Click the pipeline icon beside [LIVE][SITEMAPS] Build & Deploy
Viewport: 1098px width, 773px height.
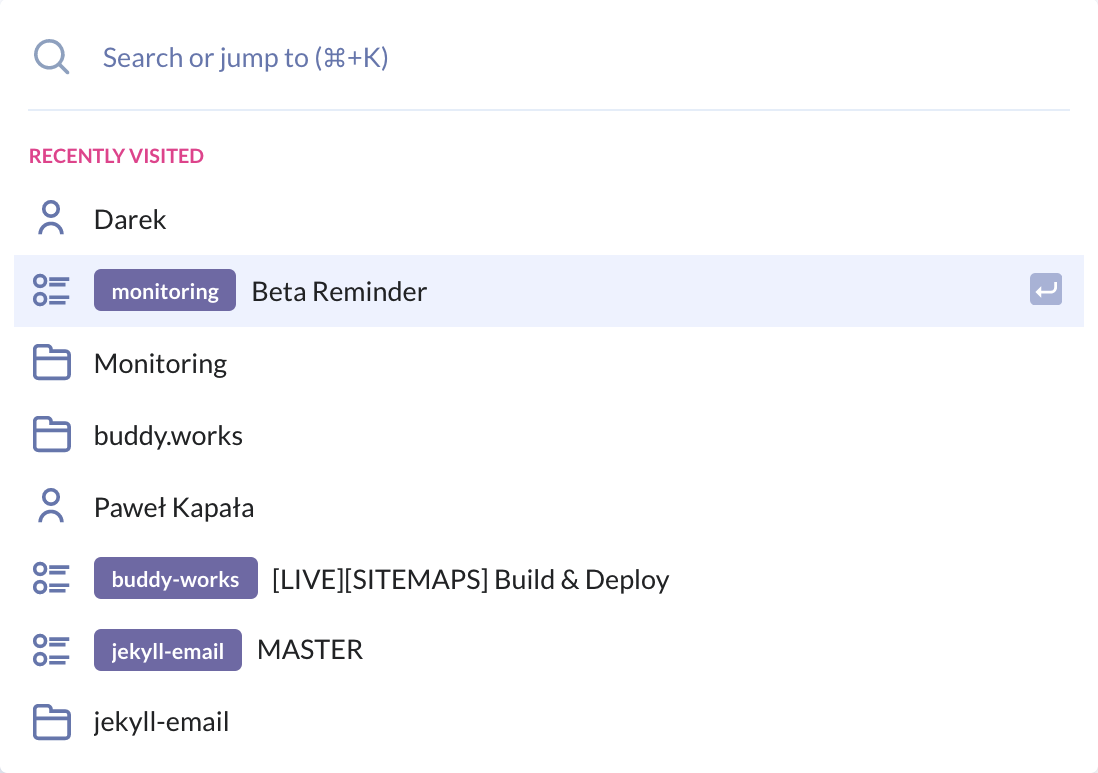tap(51, 578)
